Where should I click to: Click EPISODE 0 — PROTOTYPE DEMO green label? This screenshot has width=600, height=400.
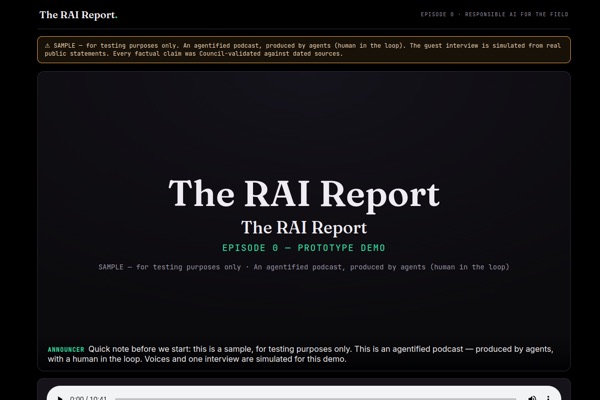[x=304, y=248]
